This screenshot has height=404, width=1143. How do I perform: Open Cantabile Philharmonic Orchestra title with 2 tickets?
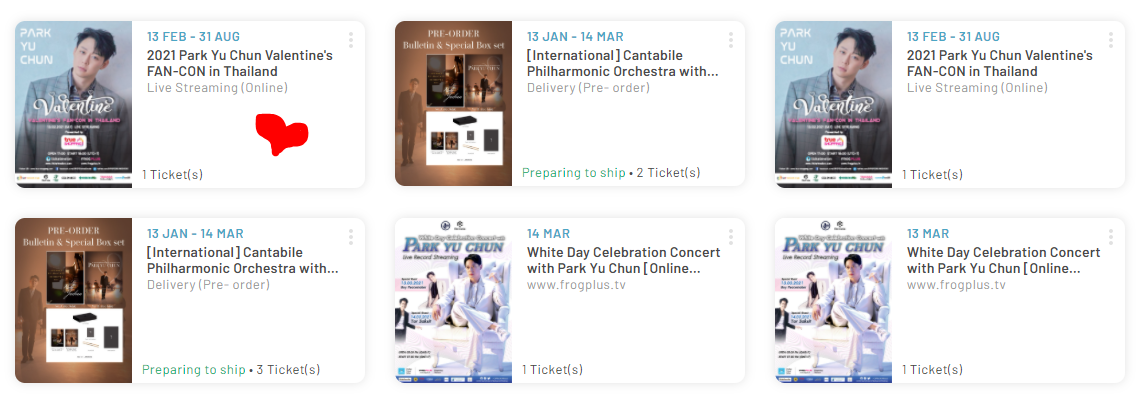coord(622,63)
